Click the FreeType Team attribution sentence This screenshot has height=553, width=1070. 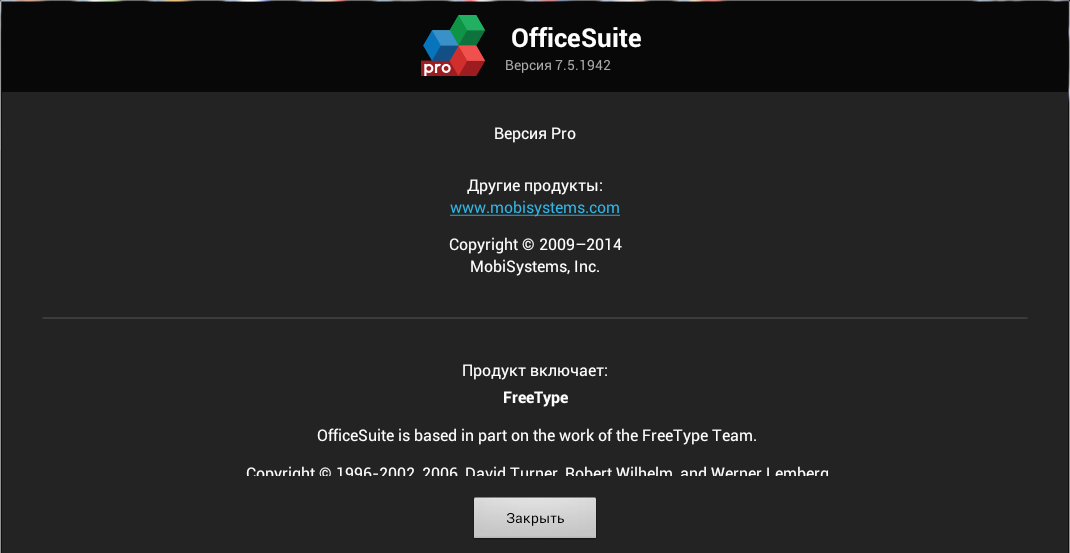coord(535,436)
